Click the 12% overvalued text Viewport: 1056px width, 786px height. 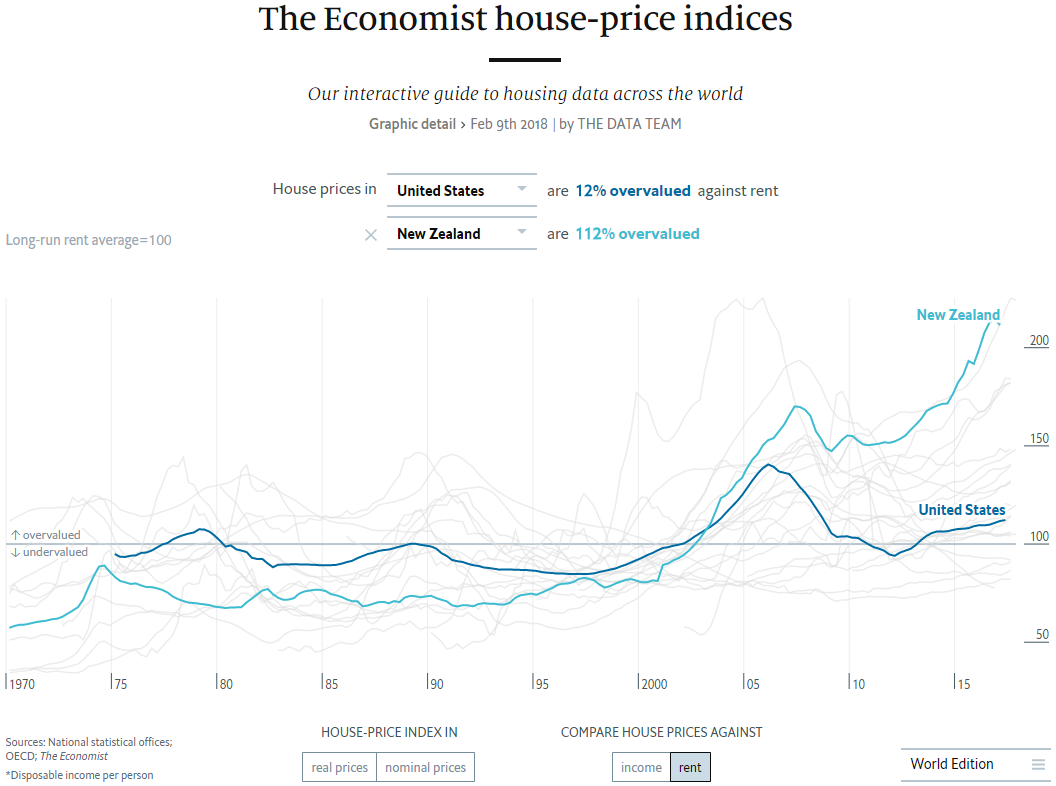point(632,191)
